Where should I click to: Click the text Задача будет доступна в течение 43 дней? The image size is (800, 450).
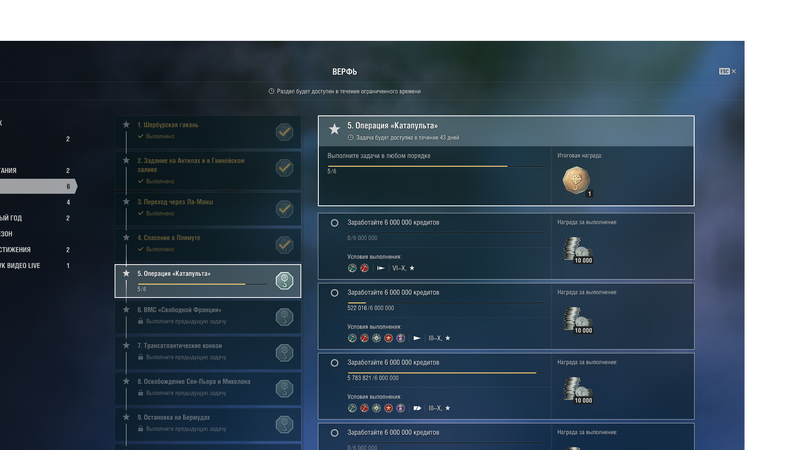click(407, 138)
